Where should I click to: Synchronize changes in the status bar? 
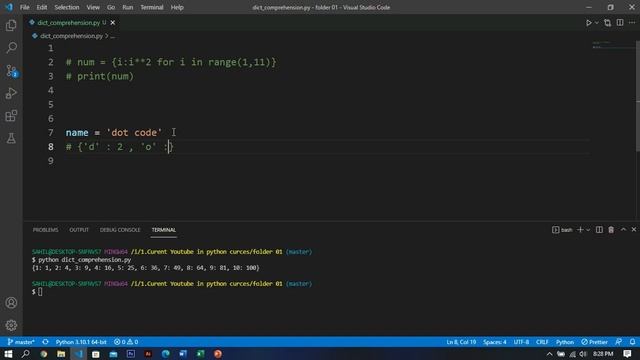tap(45, 342)
